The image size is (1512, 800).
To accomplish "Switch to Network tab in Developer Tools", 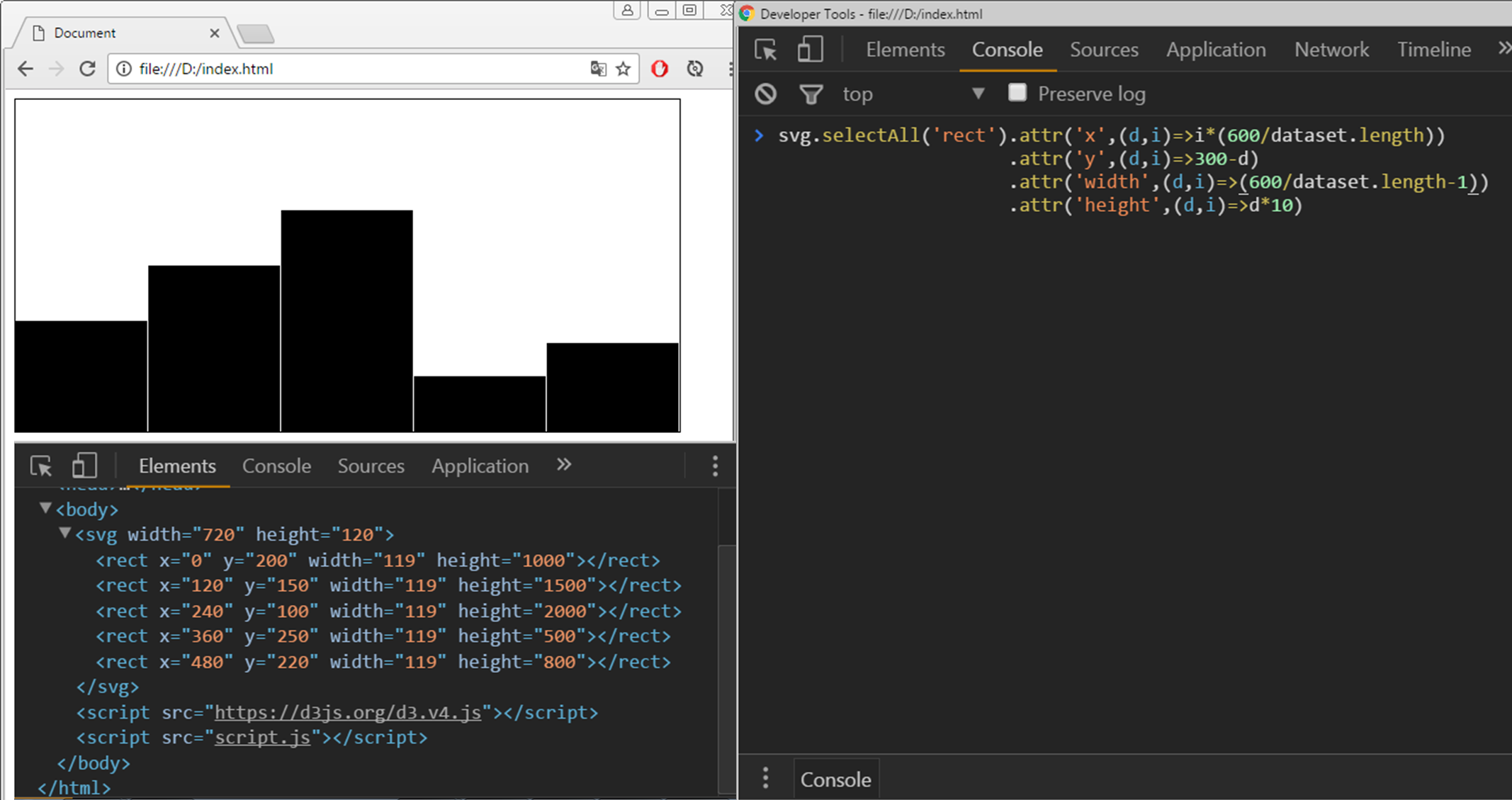I will [1331, 50].
